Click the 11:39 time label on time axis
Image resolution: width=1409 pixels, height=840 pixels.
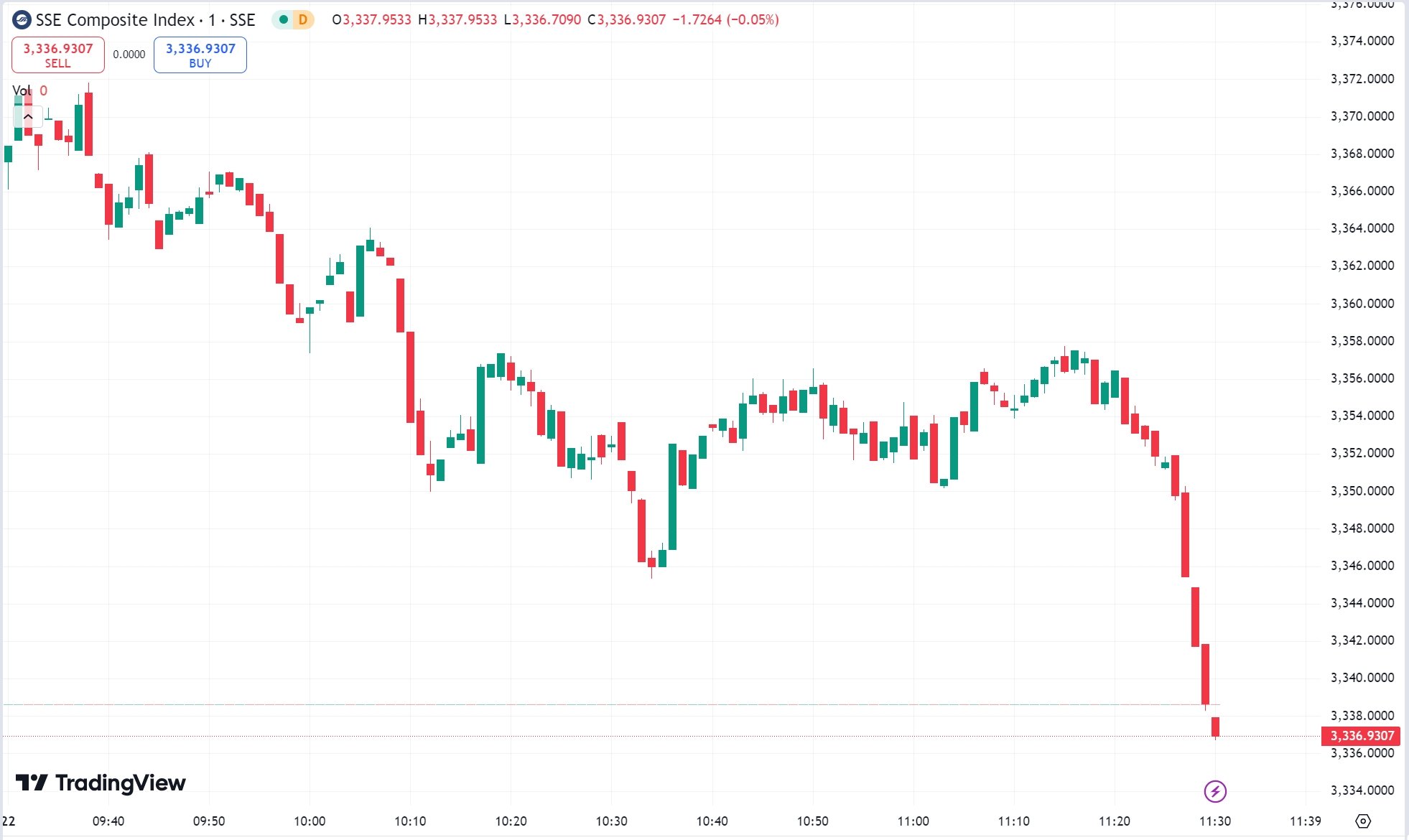point(1305,821)
